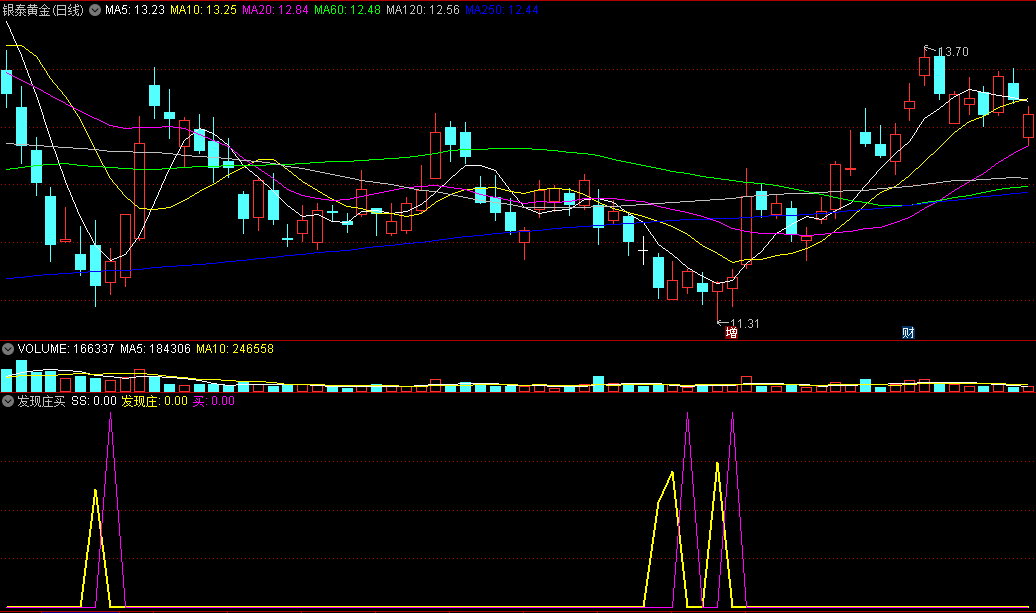Select the MA20: 12.84 moving average label

coord(275,10)
